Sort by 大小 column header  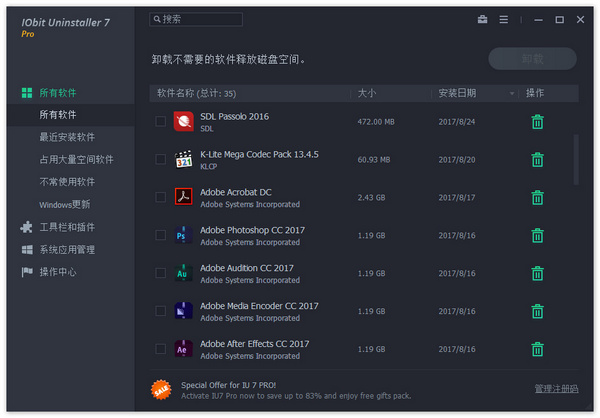[x=367, y=93]
